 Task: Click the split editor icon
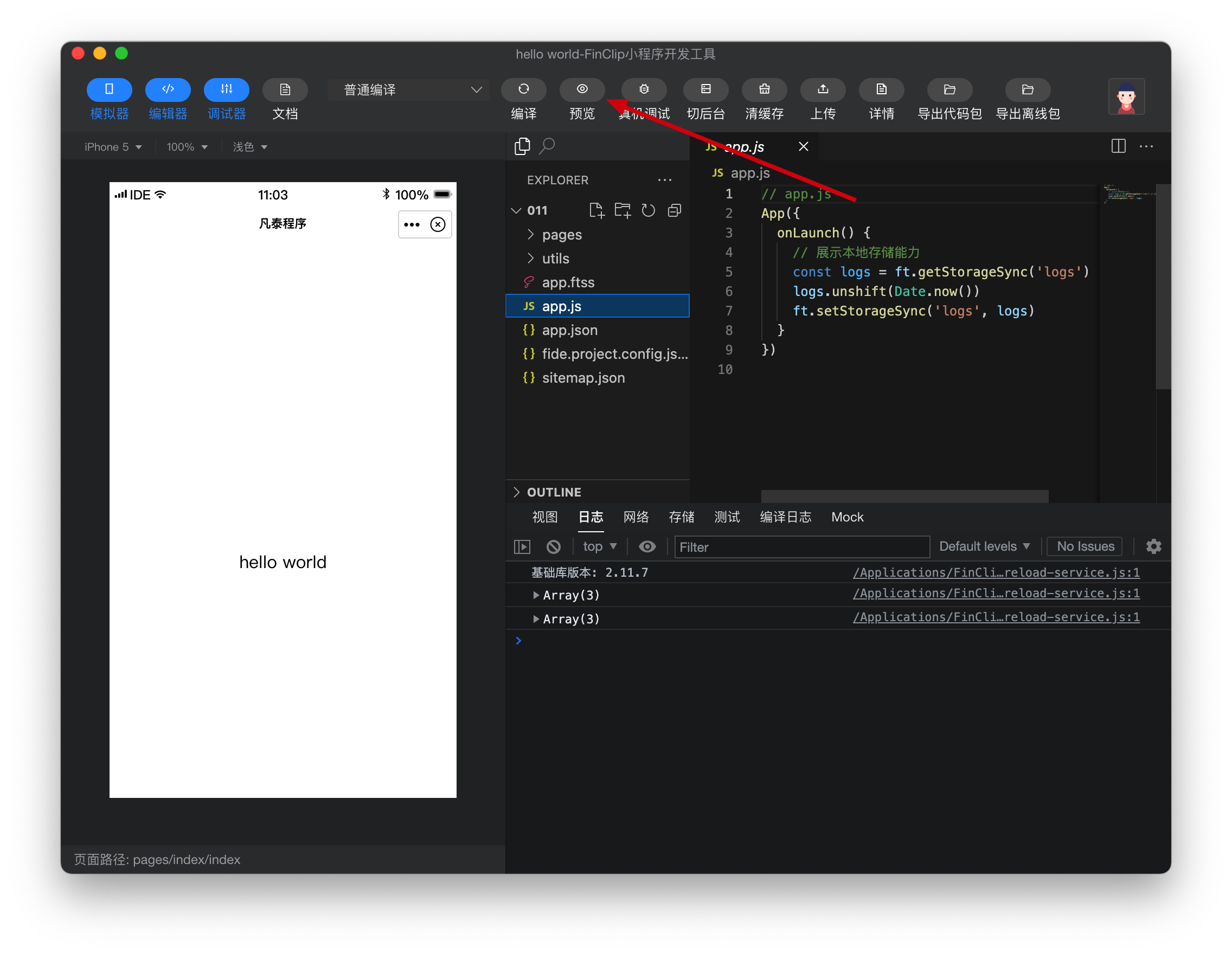(x=1118, y=146)
